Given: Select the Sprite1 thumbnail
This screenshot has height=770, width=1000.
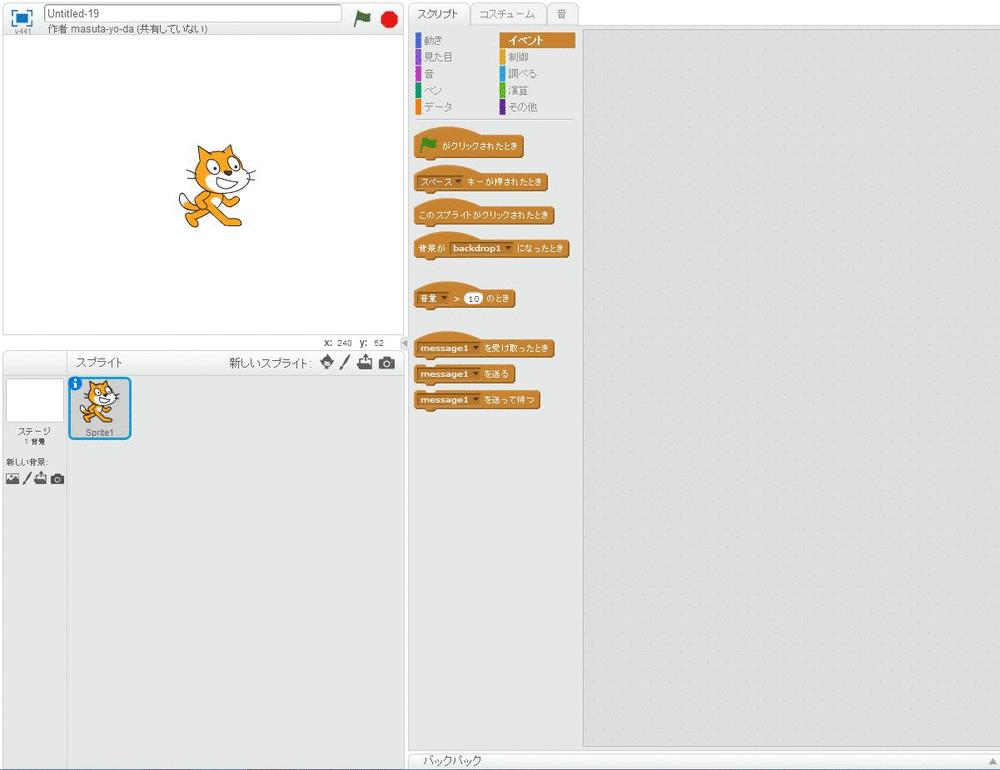Looking at the screenshot, I should tap(99, 408).
